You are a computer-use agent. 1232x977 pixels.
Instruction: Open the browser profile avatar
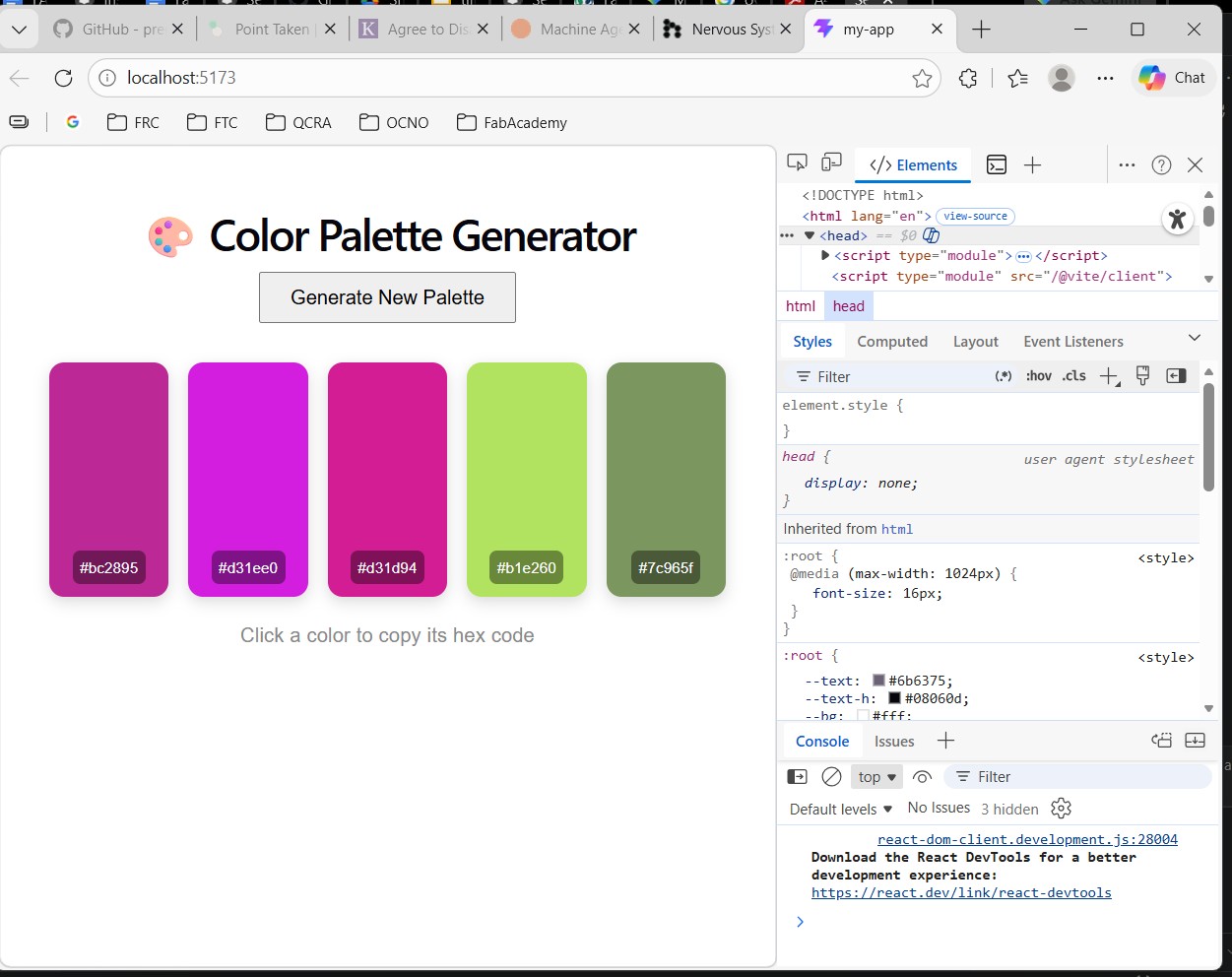click(x=1062, y=78)
